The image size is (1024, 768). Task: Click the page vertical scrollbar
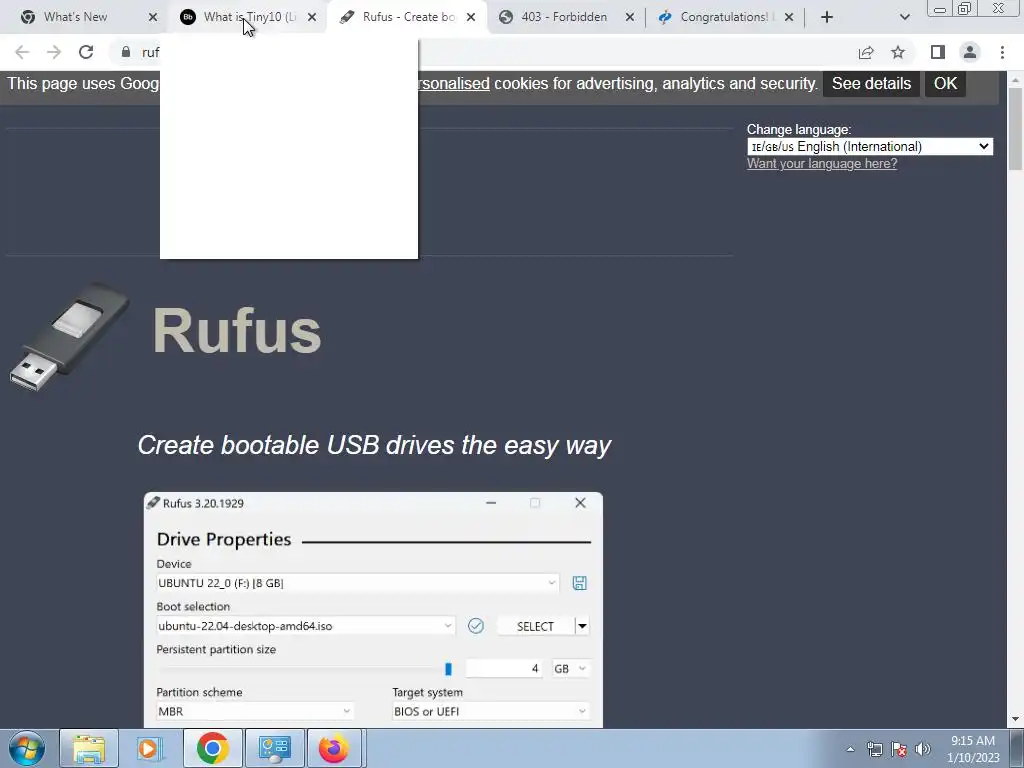click(1015, 129)
